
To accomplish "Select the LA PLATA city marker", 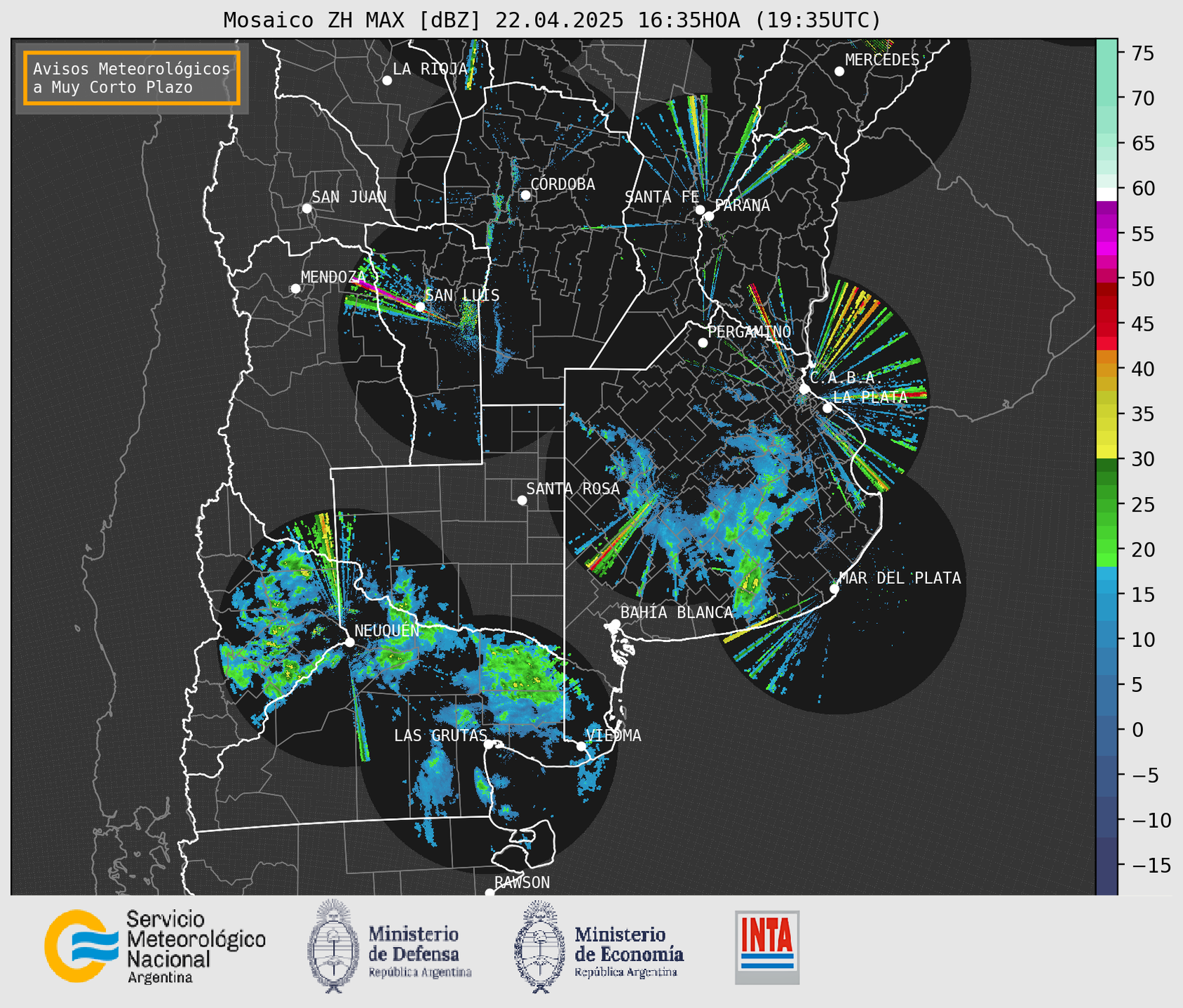I will [827, 408].
